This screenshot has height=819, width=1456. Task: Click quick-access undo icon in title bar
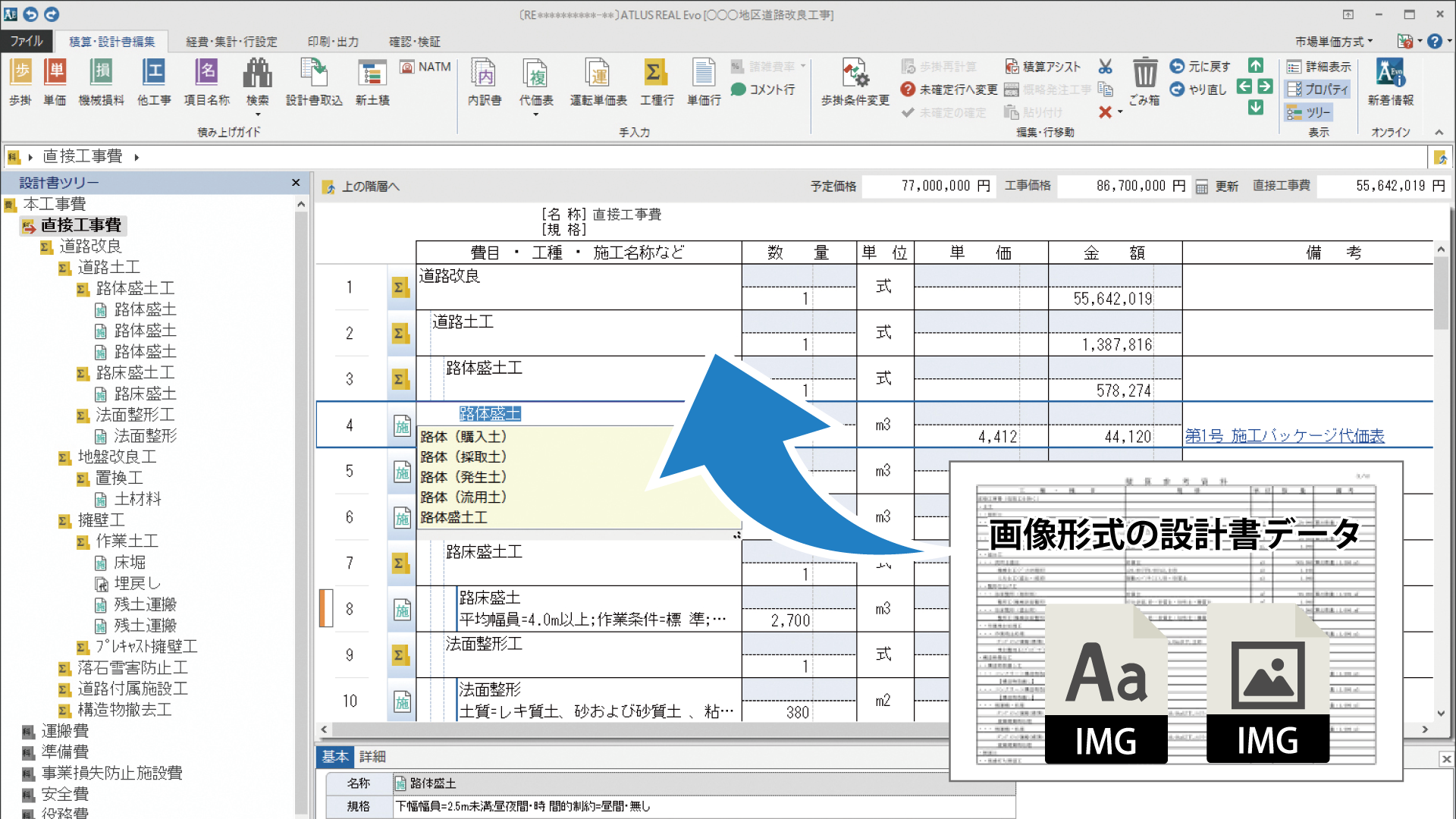tap(31, 14)
